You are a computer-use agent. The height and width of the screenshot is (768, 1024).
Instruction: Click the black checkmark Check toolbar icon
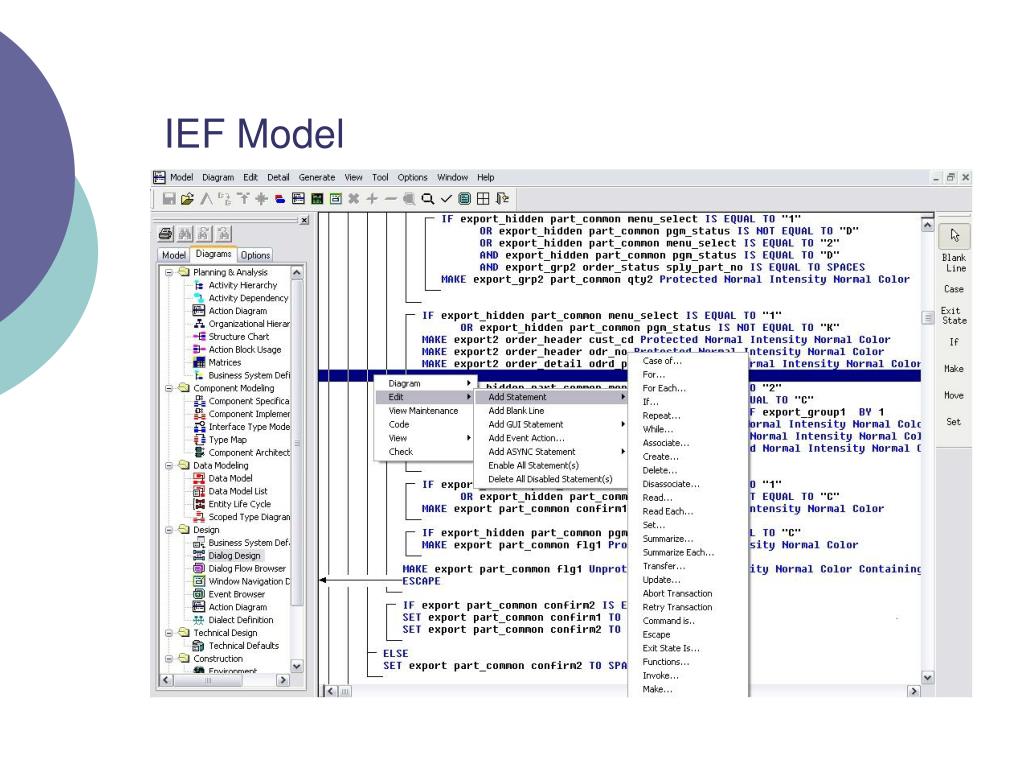click(x=446, y=199)
